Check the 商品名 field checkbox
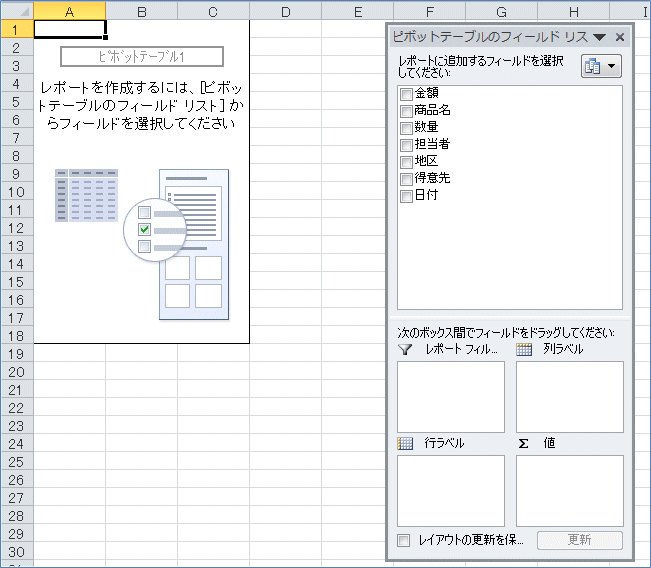 click(x=405, y=111)
